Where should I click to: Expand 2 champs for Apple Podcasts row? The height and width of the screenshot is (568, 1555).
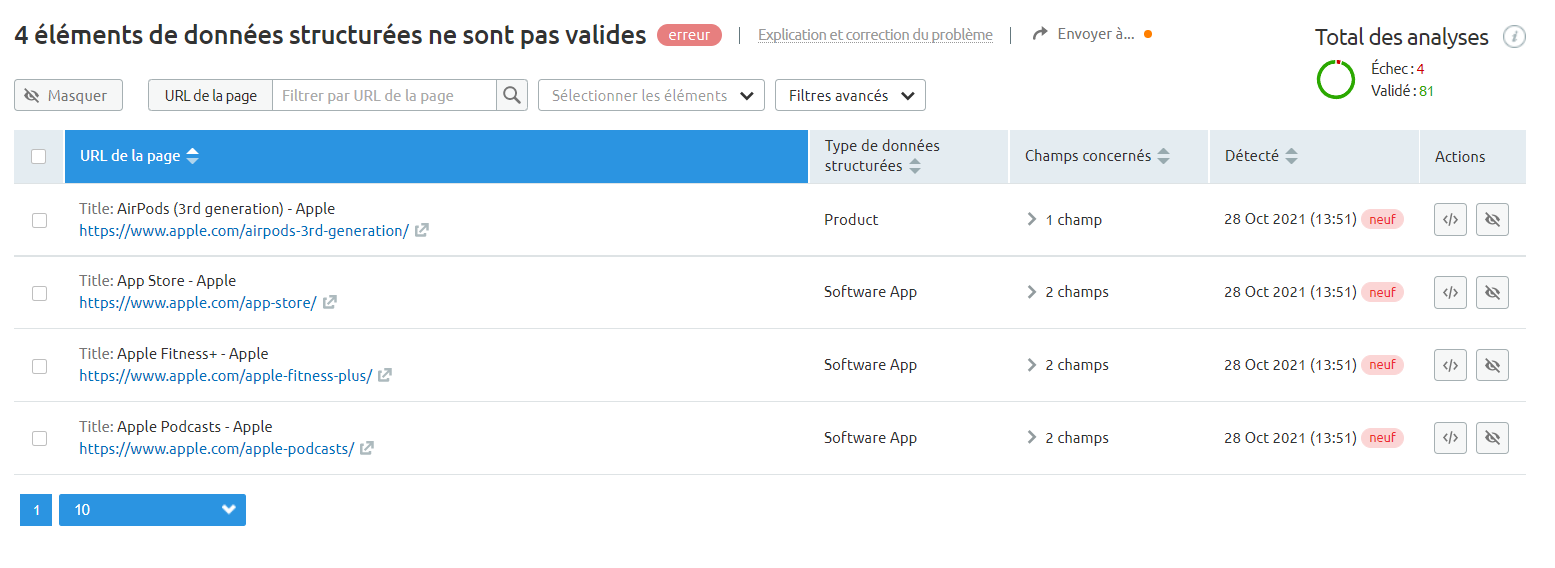point(1067,438)
